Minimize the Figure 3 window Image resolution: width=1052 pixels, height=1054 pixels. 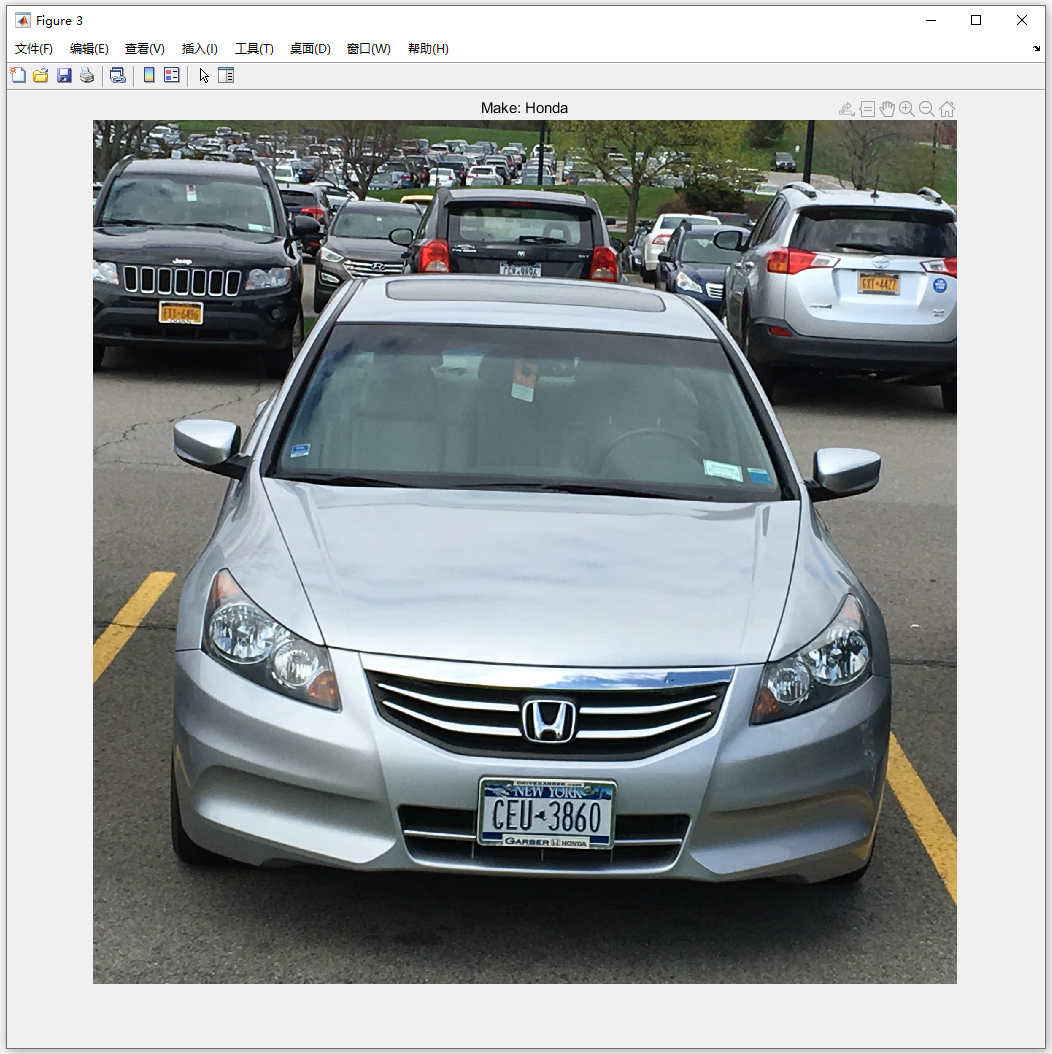[x=931, y=21]
